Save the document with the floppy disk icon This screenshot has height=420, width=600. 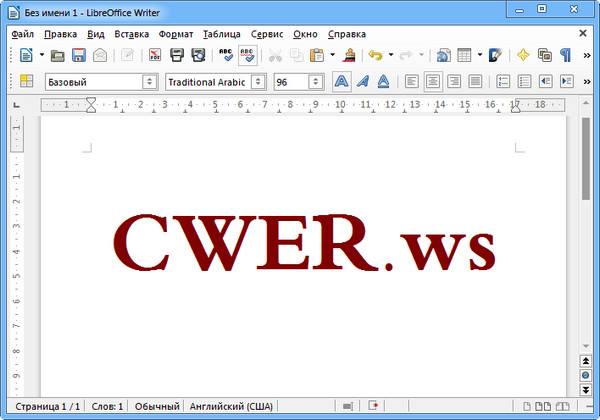pyautogui.click(x=79, y=55)
